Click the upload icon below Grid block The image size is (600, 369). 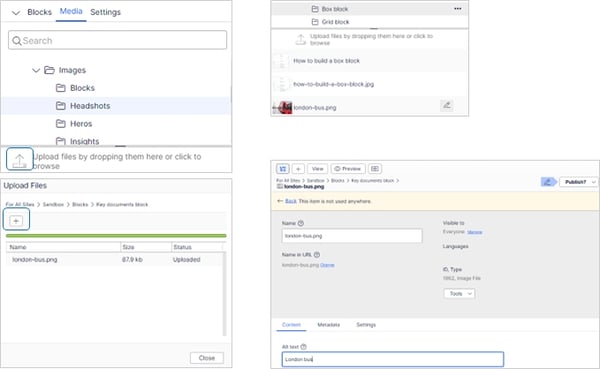(301, 39)
